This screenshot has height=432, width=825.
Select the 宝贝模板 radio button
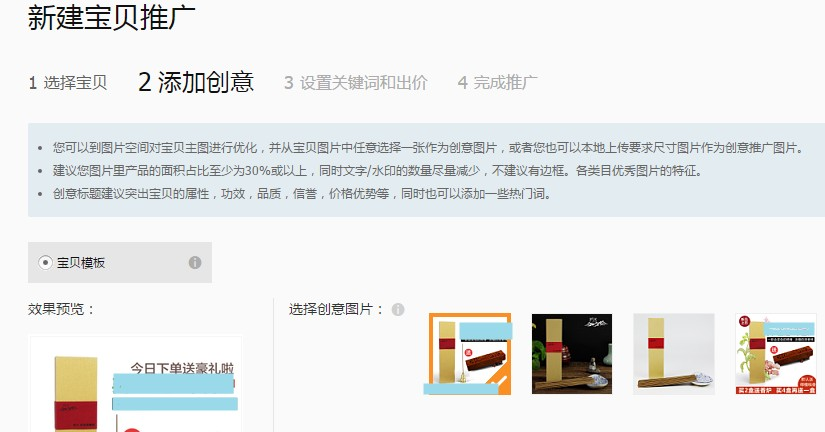click(x=45, y=262)
